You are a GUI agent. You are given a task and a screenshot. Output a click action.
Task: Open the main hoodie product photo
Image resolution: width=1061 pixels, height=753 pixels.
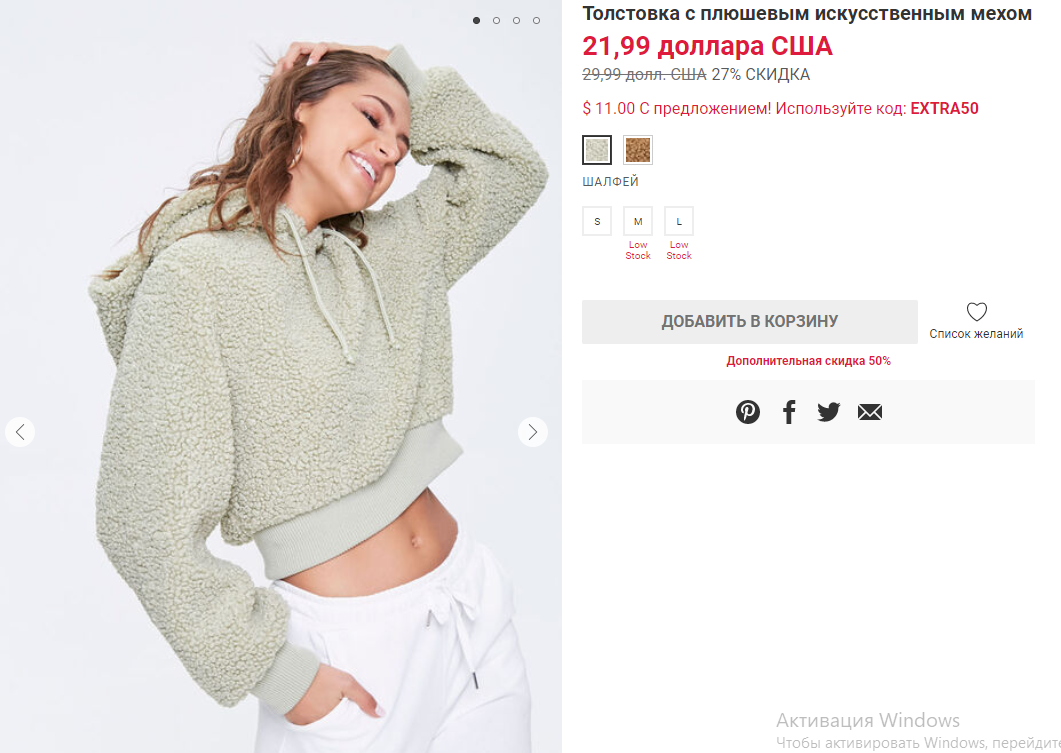281,376
